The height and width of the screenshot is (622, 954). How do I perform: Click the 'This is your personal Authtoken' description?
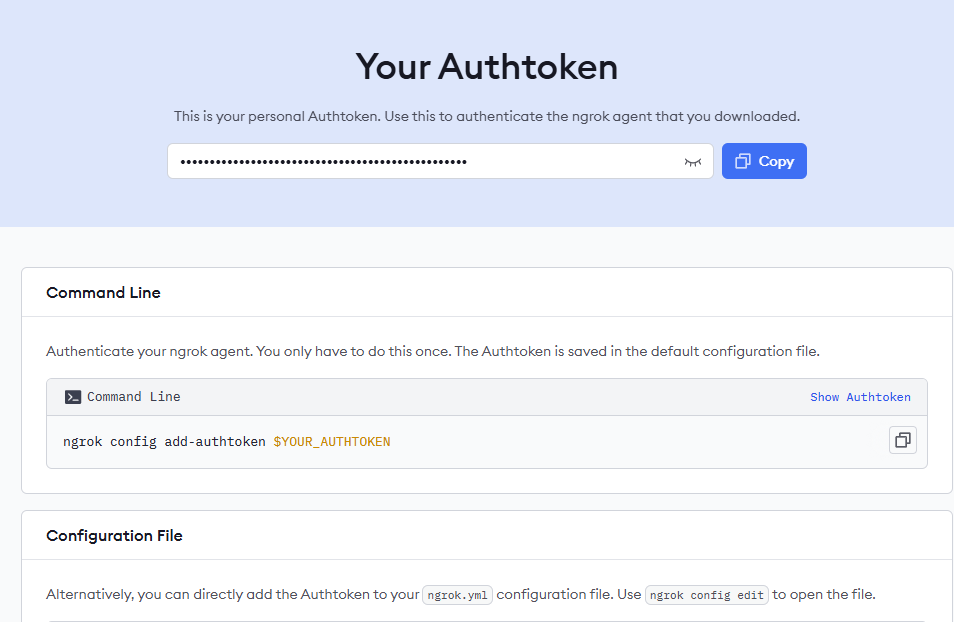pos(487,116)
